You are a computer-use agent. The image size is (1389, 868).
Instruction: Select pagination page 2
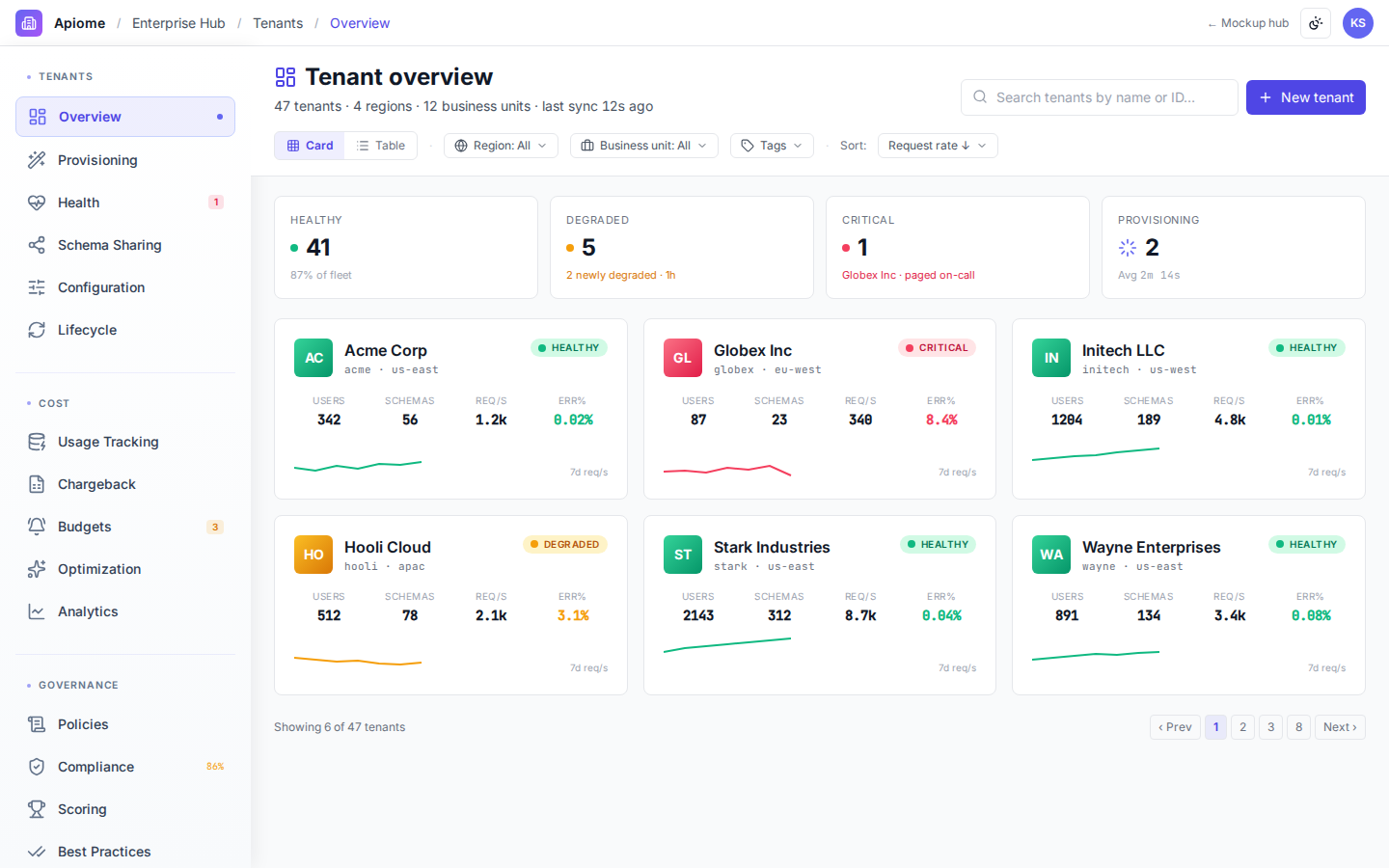tap(1242, 727)
